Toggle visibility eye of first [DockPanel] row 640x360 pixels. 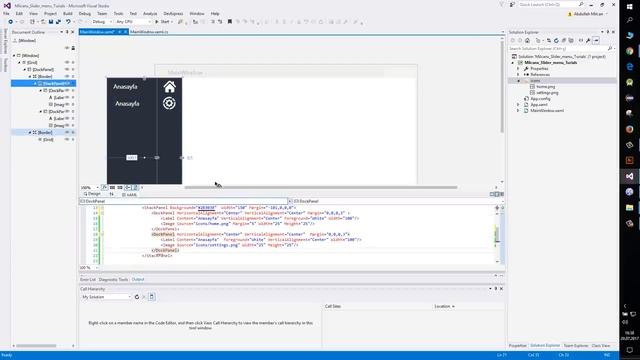pyautogui.click(x=67, y=69)
